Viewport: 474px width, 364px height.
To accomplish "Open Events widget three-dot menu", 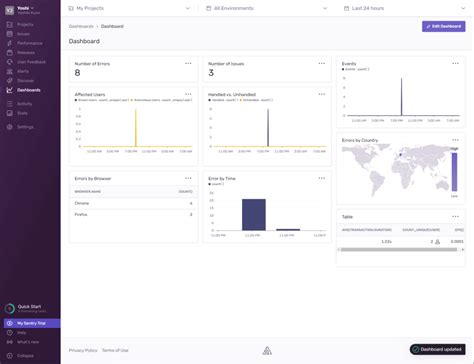I will click(x=455, y=63).
